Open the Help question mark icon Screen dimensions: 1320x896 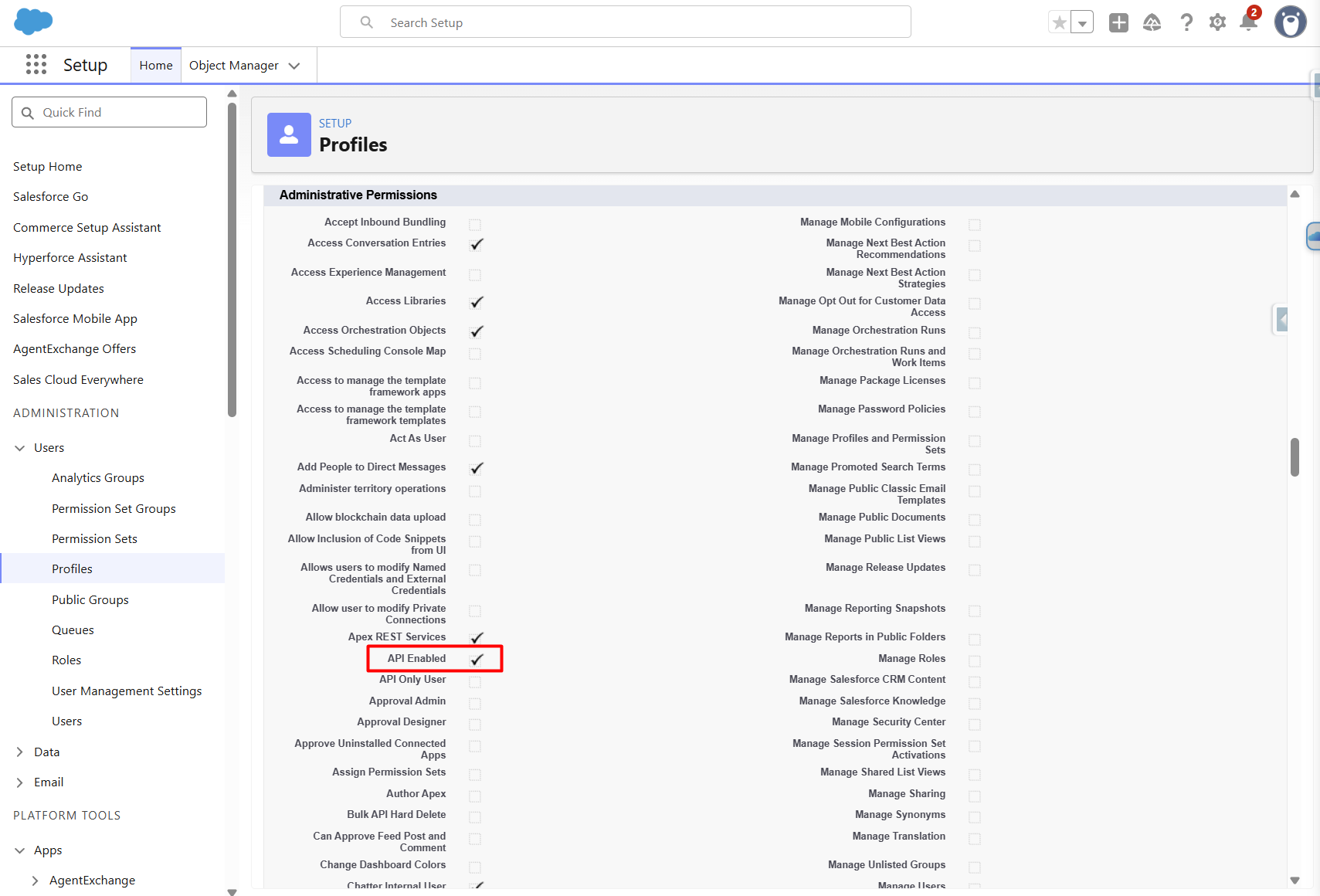(1186, 22)
